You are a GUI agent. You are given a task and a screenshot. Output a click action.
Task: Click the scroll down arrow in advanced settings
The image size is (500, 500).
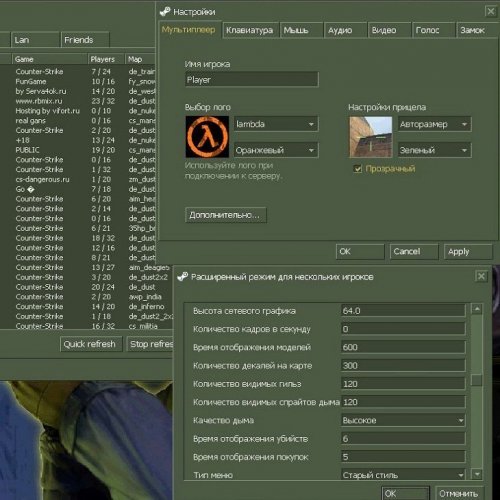[477, 474]
